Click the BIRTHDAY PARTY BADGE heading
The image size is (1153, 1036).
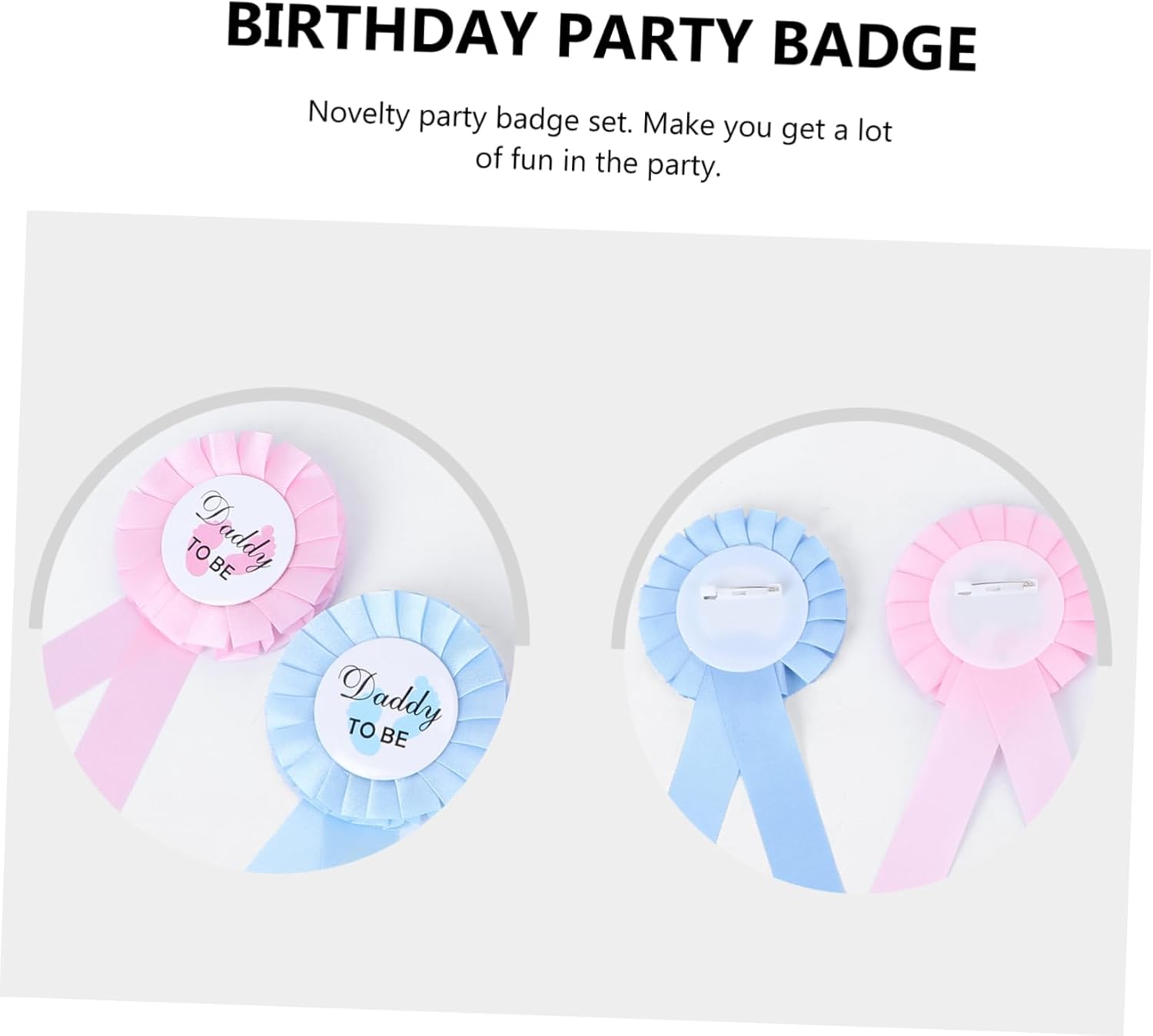coord(602,38)
